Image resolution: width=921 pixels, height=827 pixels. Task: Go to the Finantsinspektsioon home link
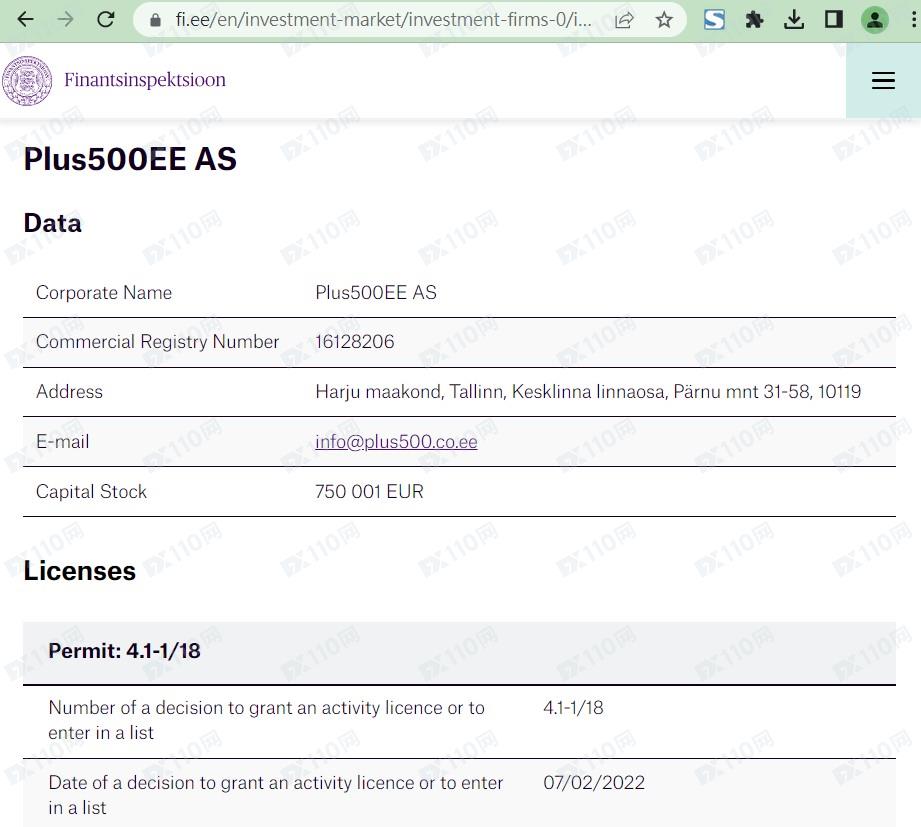coord(144,80)
